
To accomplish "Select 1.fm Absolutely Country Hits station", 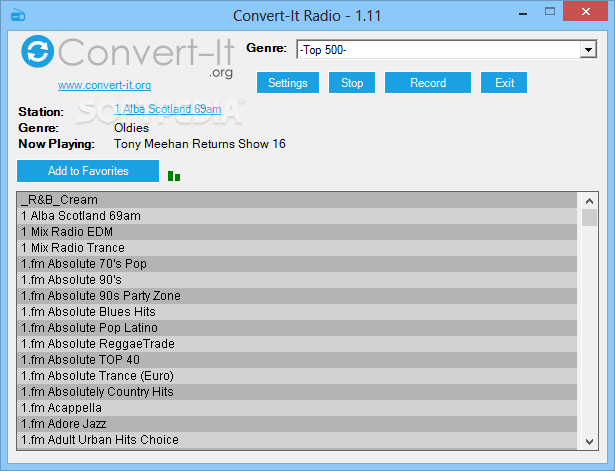I will tap(297, 392).
